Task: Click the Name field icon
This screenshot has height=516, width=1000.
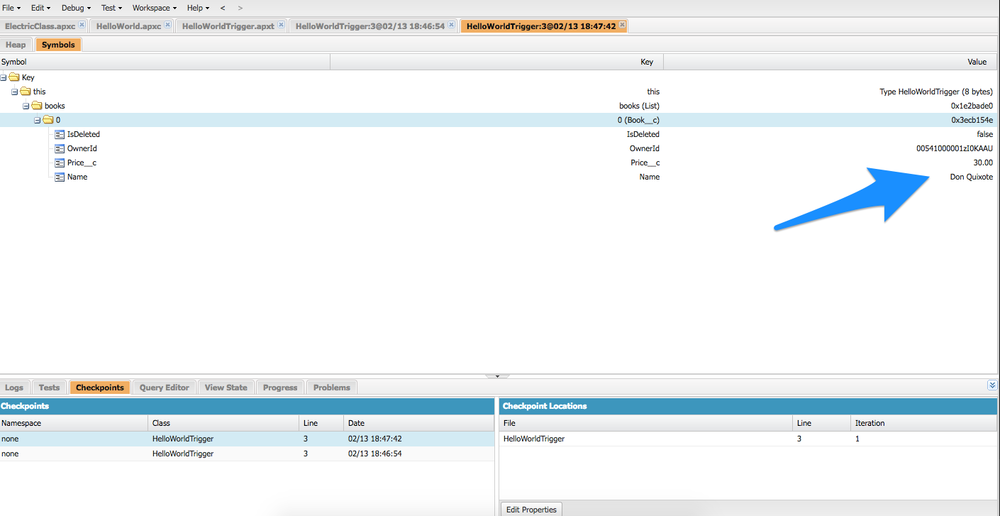Action: 59,177
